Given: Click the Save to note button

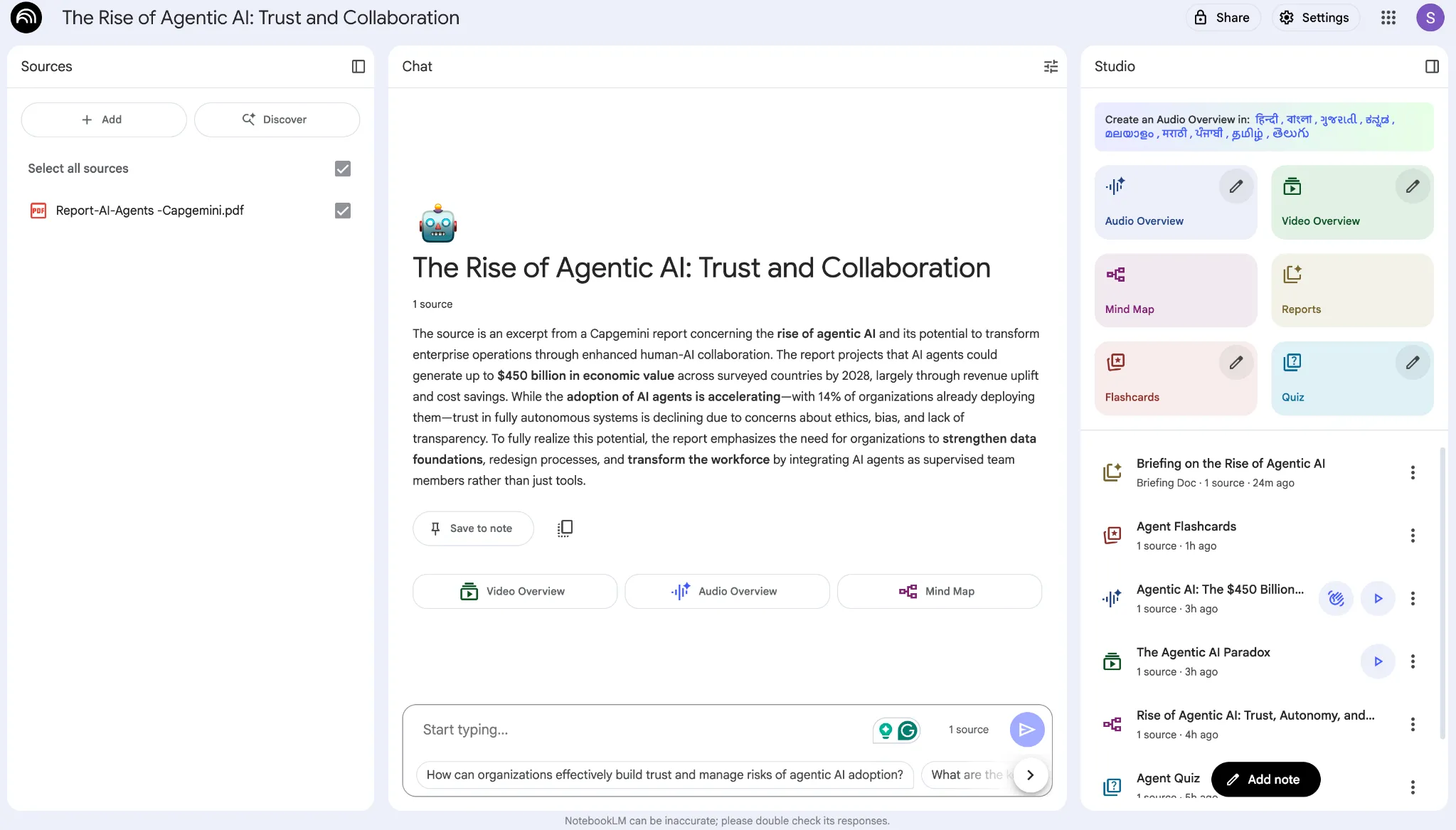Looking at the screenshot, I should pos(472,528).
